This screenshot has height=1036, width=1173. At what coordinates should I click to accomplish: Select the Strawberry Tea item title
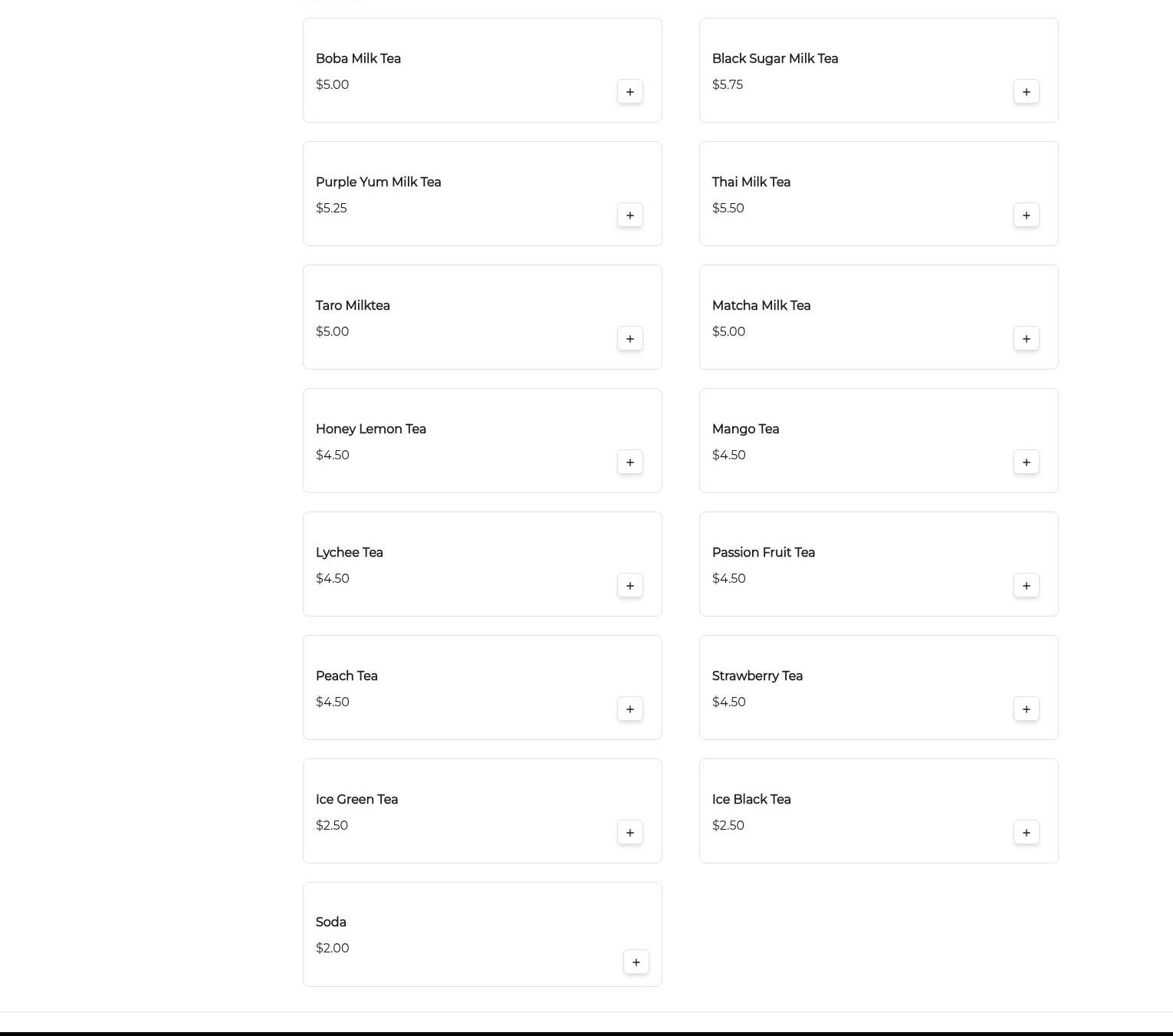pyautogui.click(x=757, y=676)
